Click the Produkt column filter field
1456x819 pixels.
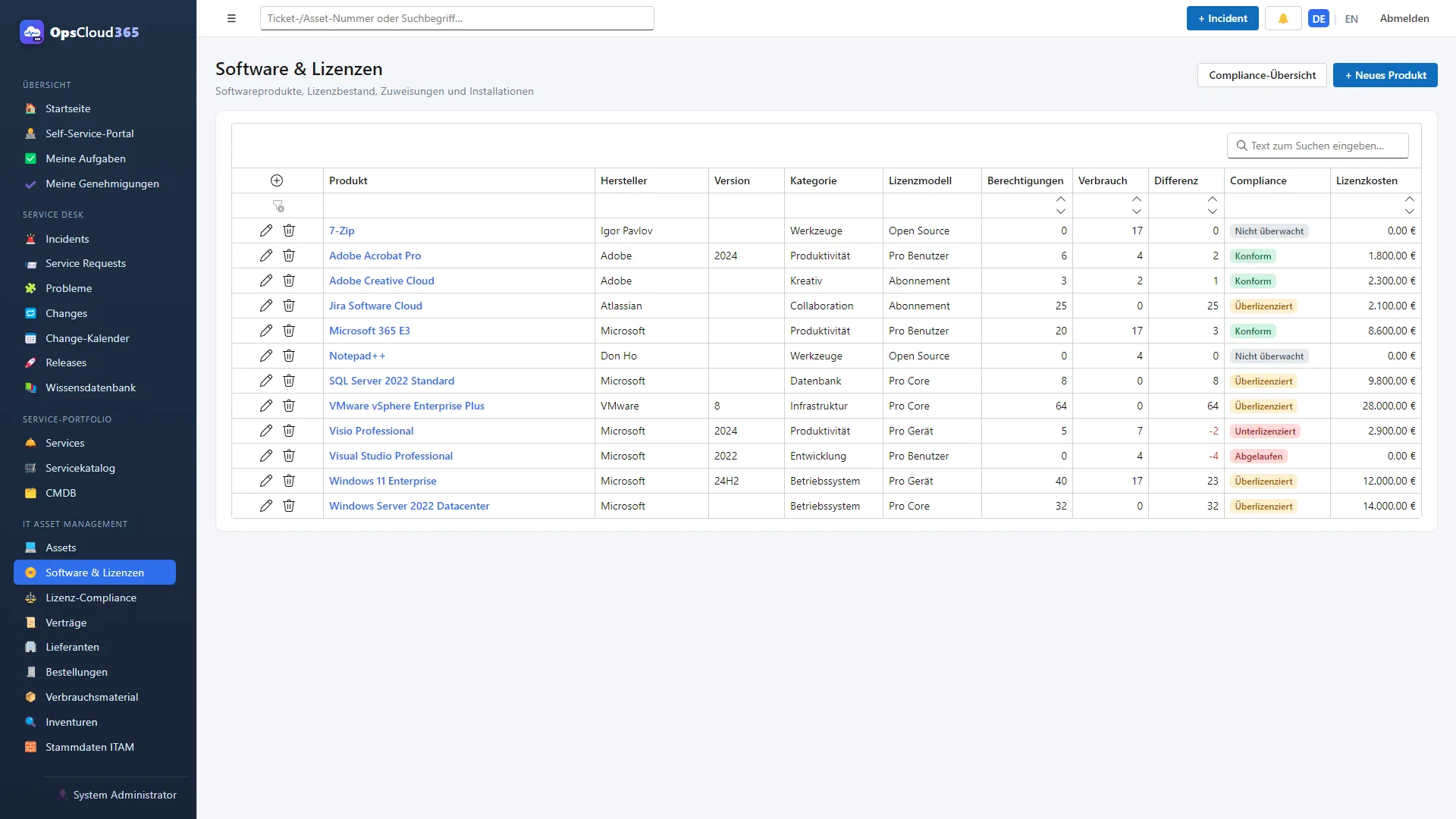tap(459, 206)
